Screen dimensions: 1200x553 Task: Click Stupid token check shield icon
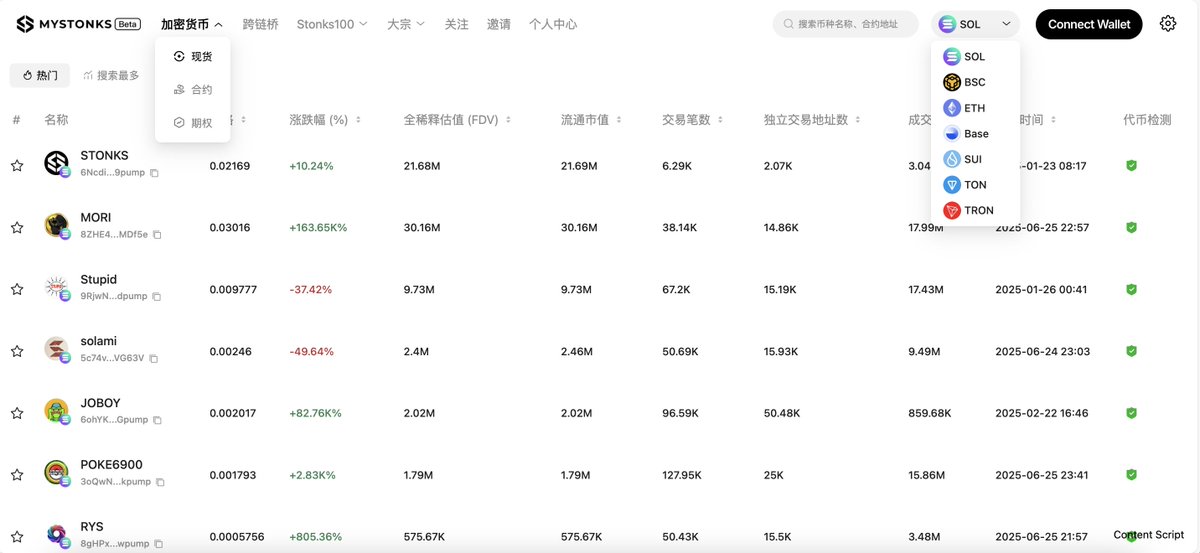point(1131,290)
